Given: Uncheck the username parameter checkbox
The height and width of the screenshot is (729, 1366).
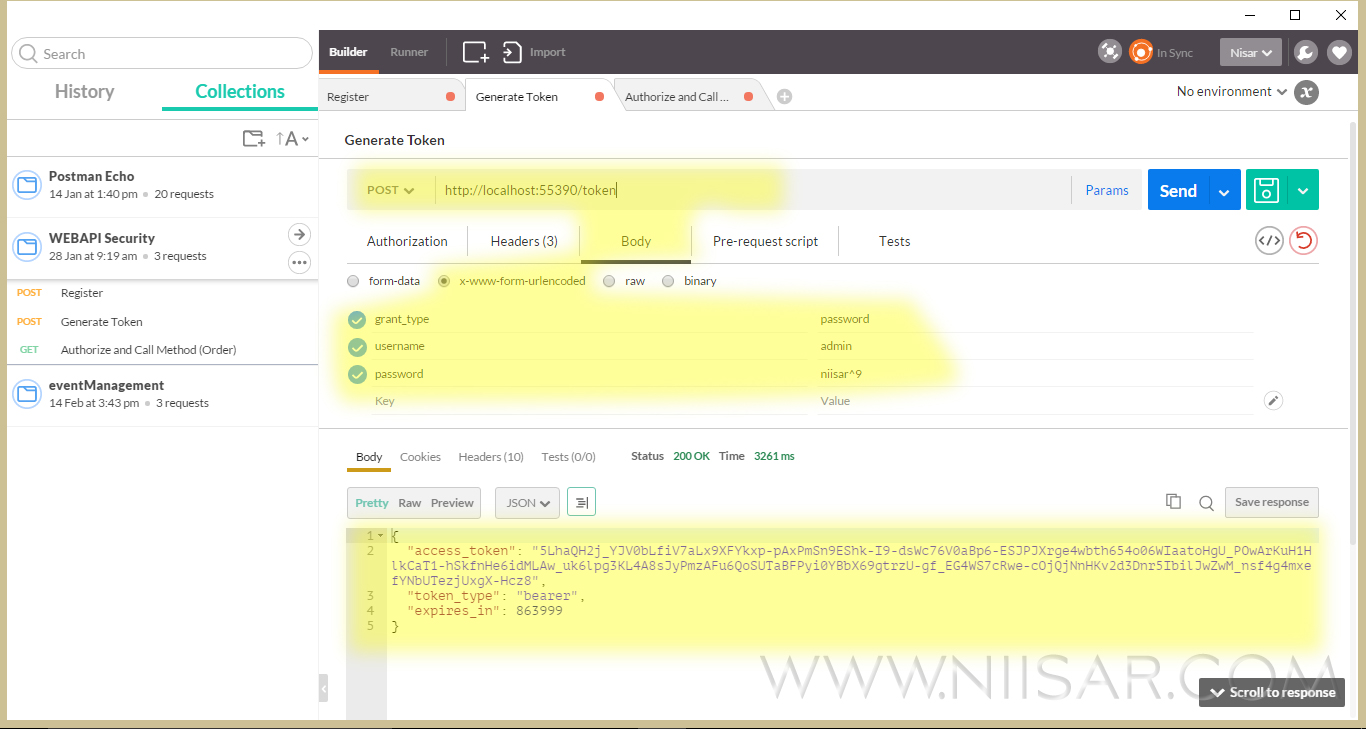Looking at the screenshot, I should (x=357, y=347).
